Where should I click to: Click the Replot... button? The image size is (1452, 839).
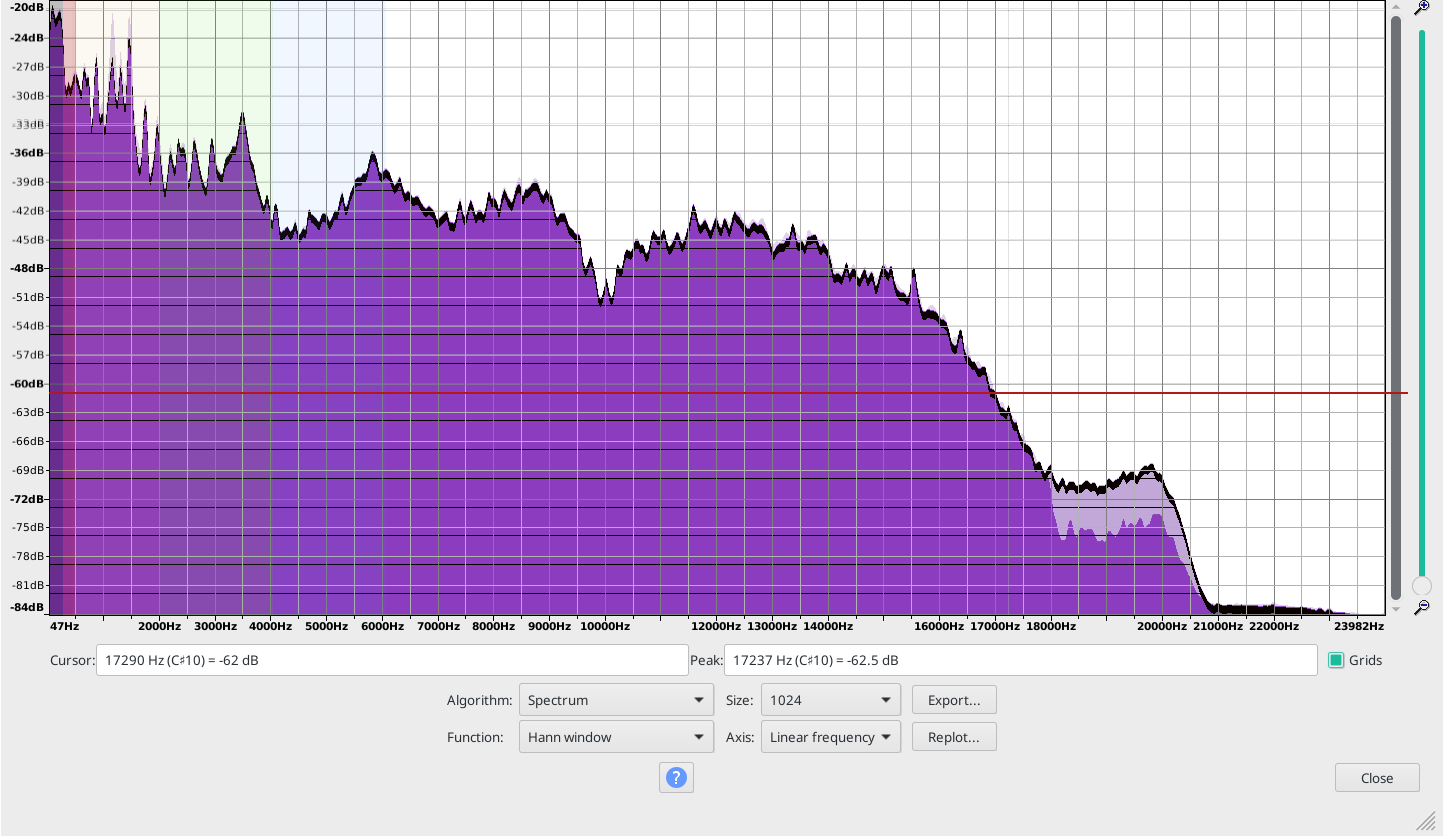point(954,737)
